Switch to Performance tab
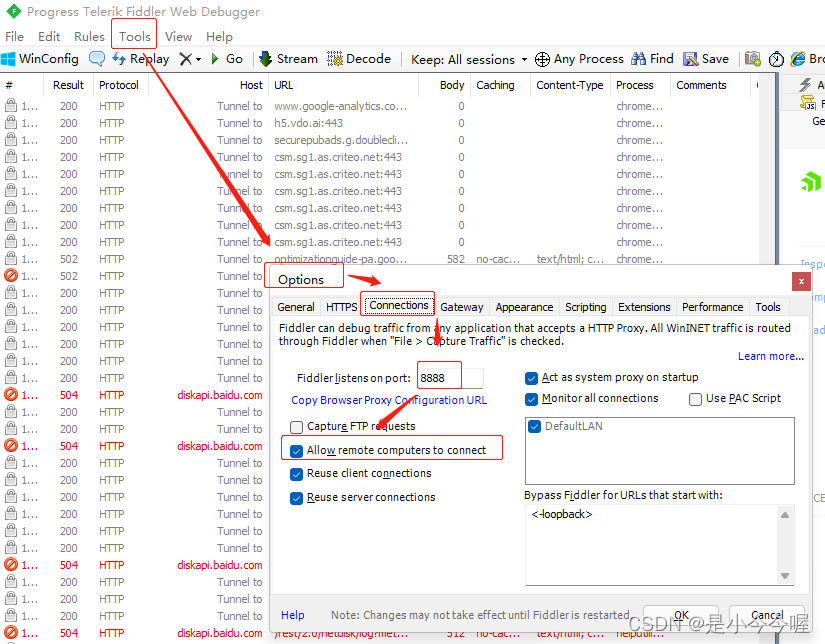 pyautogui.click(x=712, y=307)
